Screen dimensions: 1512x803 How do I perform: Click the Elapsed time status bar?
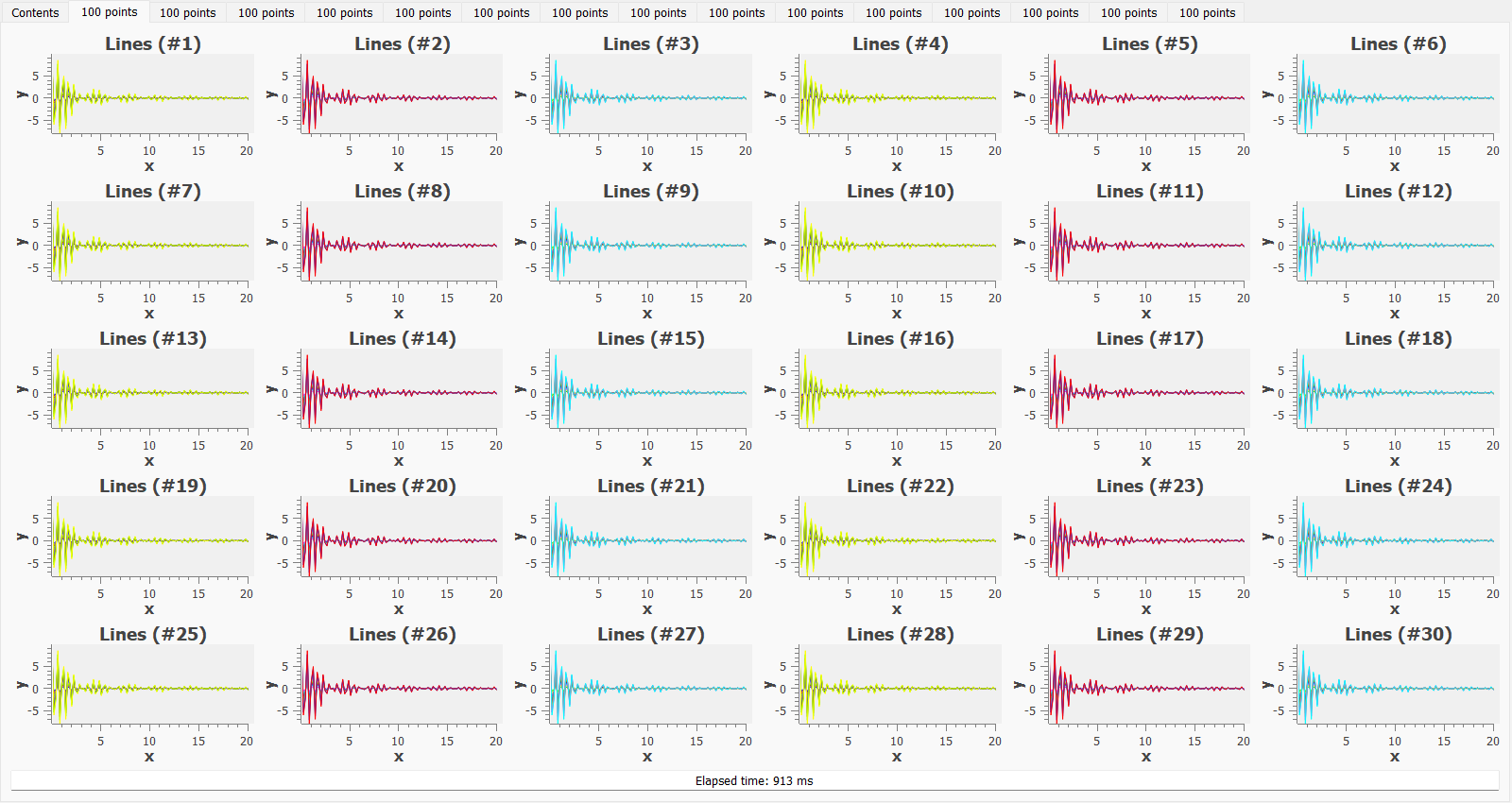tap(754, 780)
